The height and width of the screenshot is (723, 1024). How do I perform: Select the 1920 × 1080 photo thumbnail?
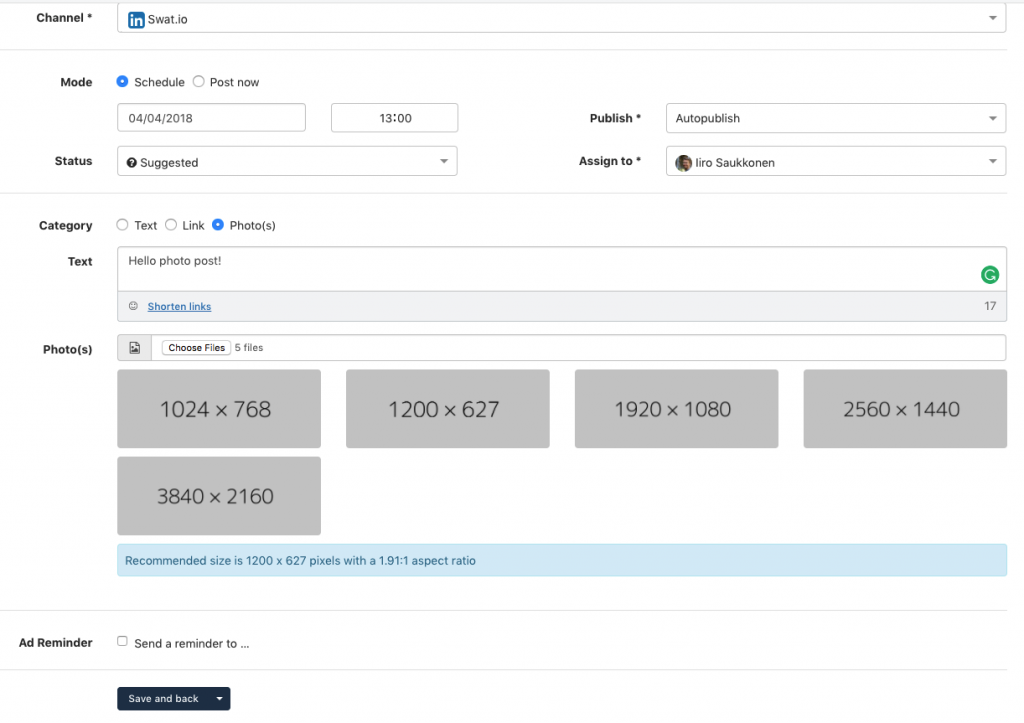tap(677, 409)
